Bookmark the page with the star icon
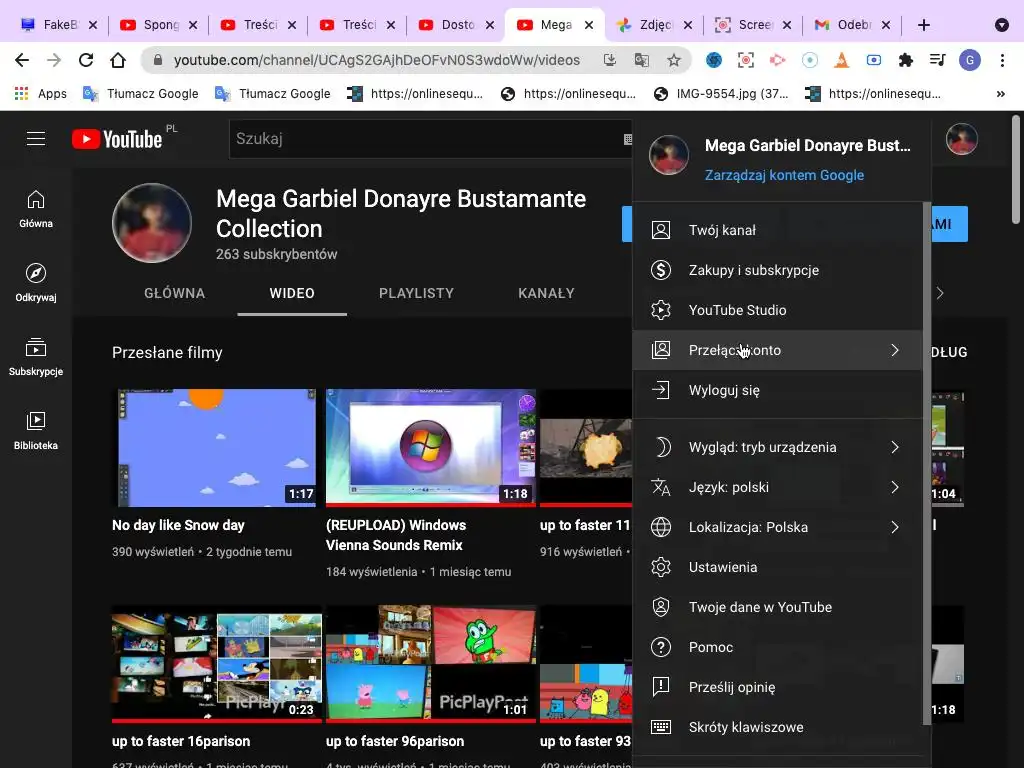The image size is (1024, 768). click(x=674, y=60)
